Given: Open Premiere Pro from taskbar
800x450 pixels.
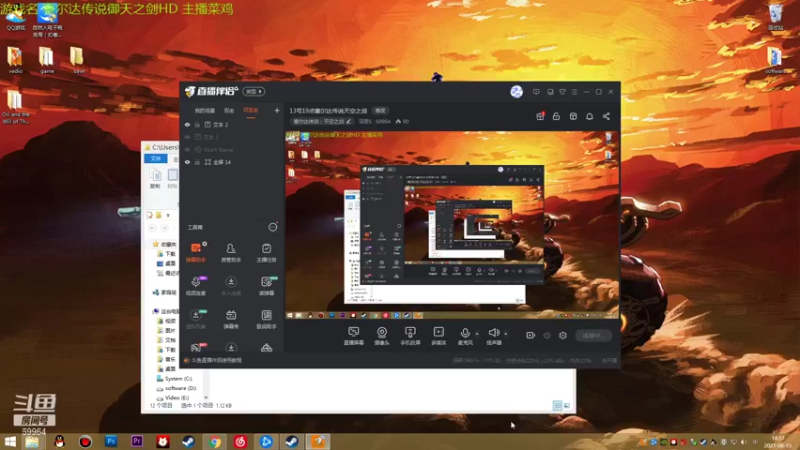Looking at the screenshot, I should click(x=137, y=441).
